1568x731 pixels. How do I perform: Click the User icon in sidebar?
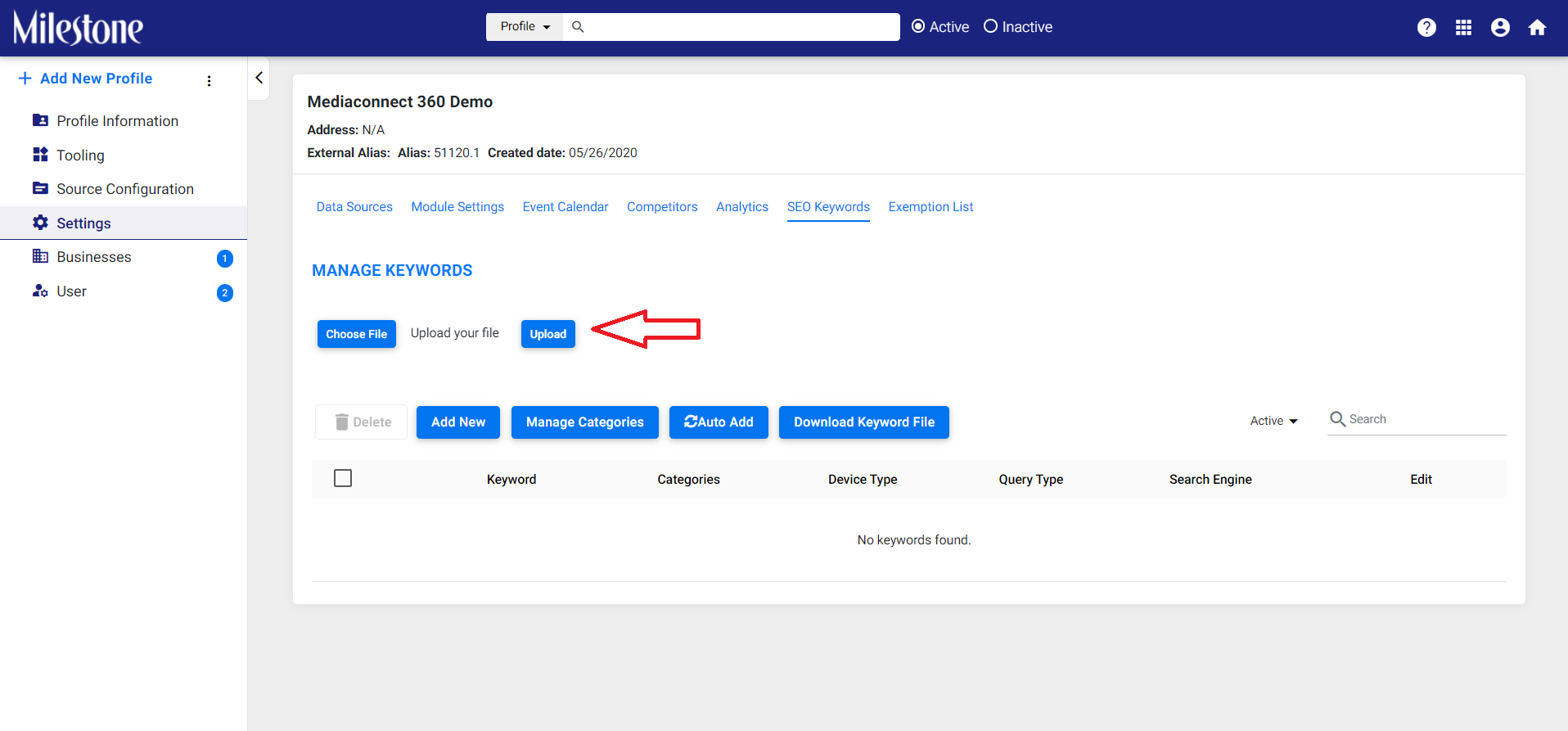(40, 291)
